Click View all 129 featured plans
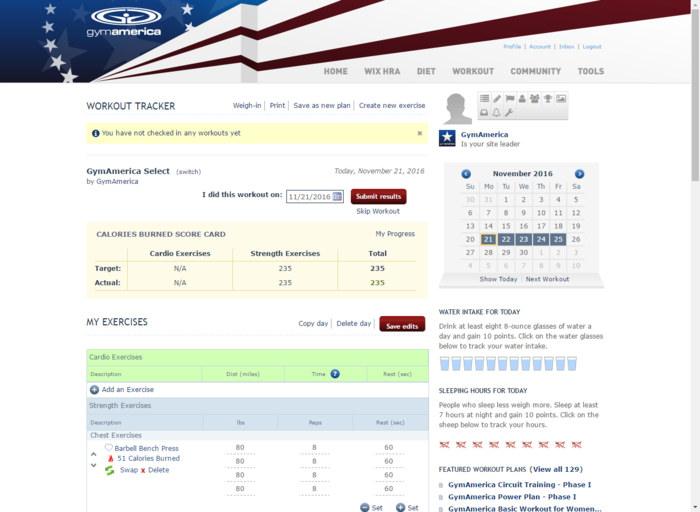This screenshot has width=700, height=512. [556, 469]
